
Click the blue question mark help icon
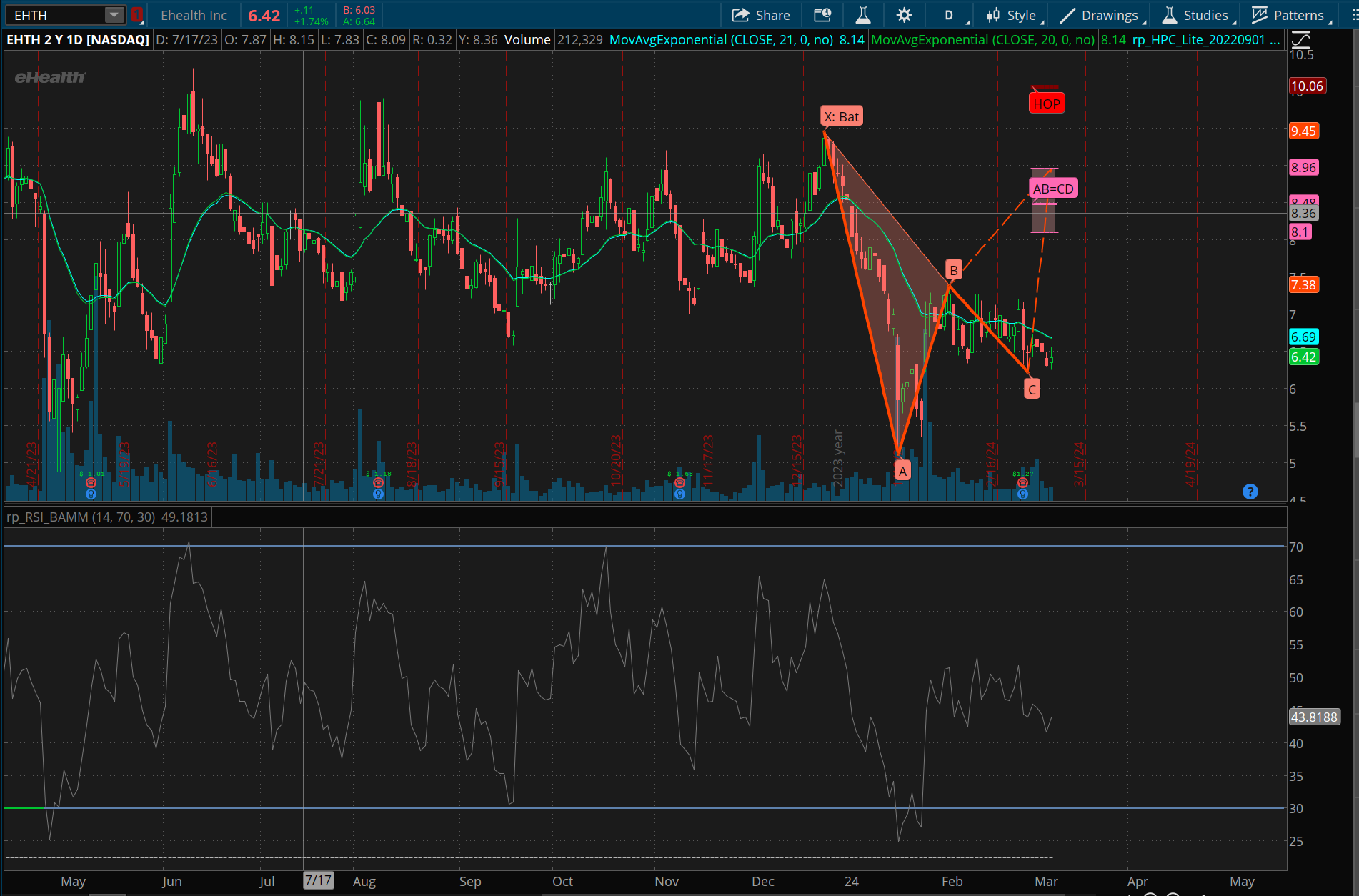tap(1250, 492)
